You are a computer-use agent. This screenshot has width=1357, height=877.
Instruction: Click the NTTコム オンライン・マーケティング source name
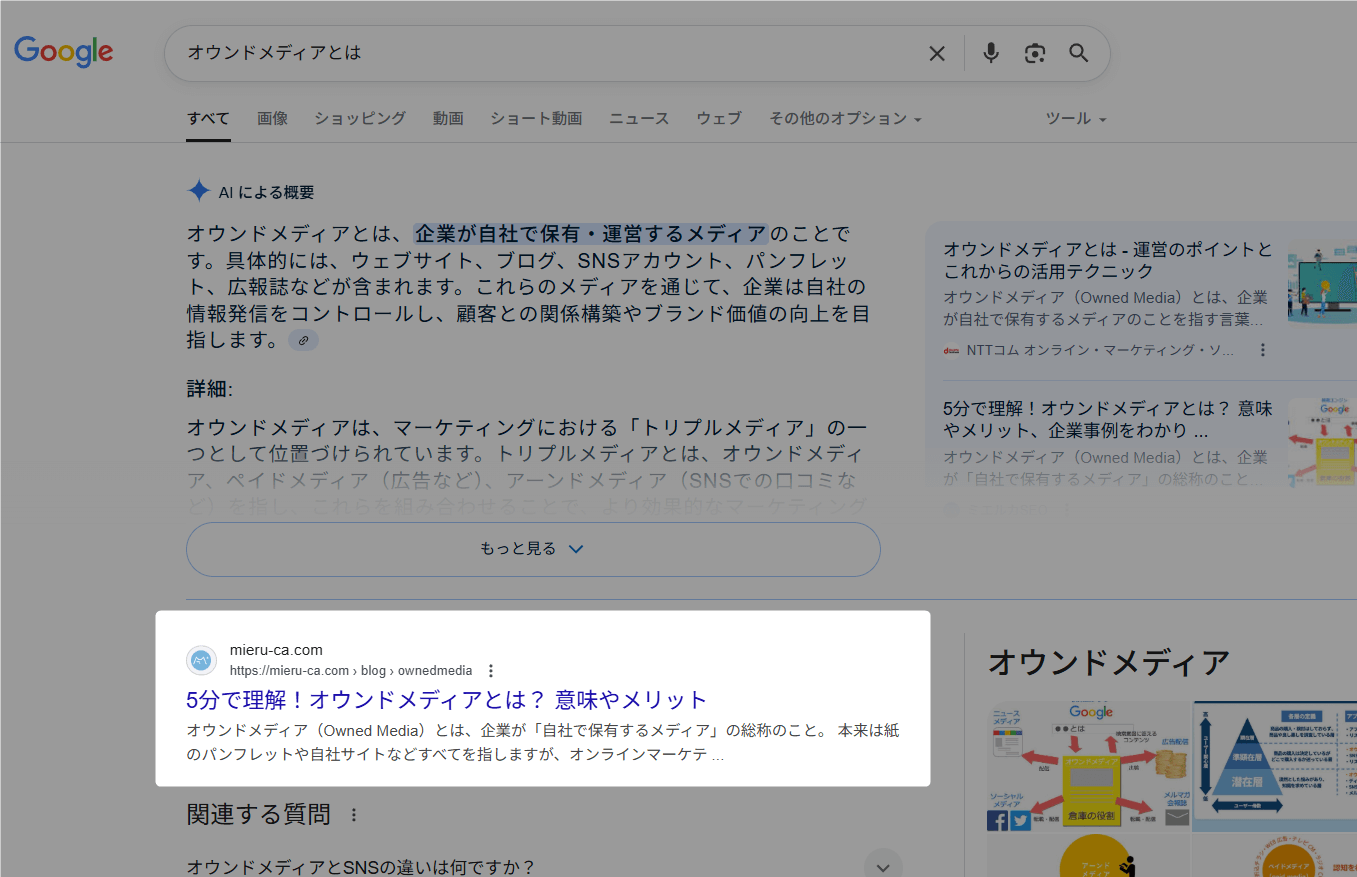(1100, 350)
